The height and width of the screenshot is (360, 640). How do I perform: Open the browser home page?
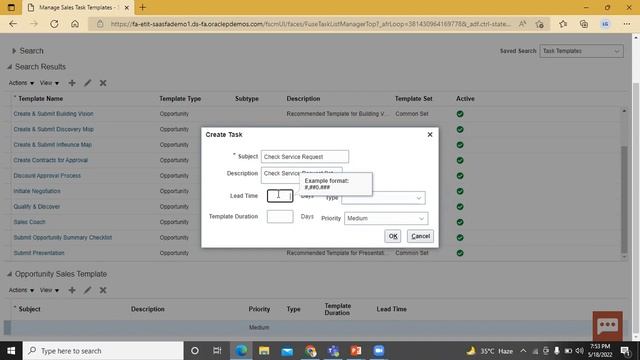(x=75, y=24)
